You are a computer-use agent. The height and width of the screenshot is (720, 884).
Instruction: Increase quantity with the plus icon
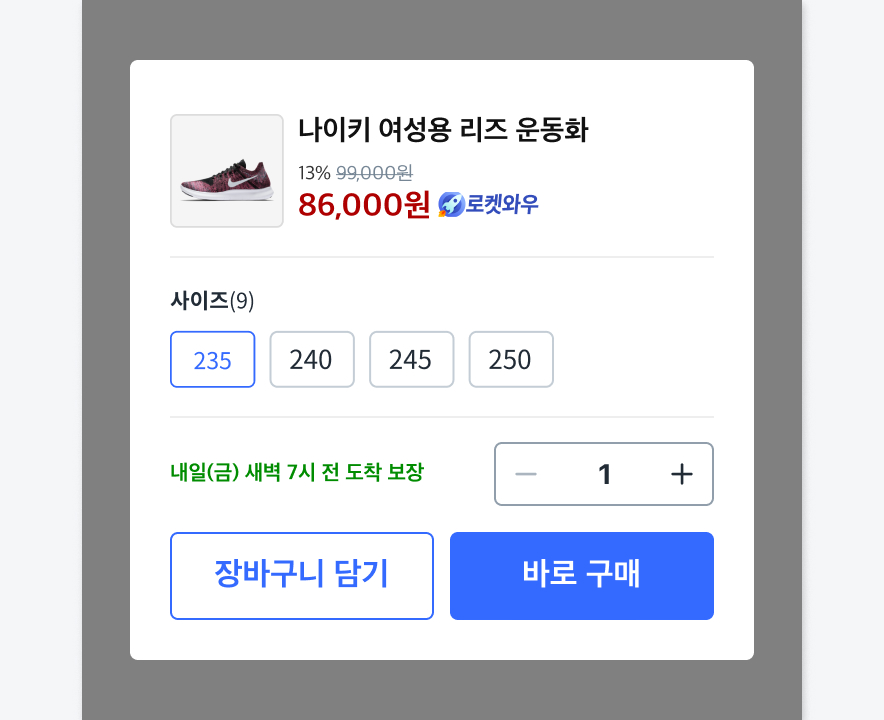[682, 474]
